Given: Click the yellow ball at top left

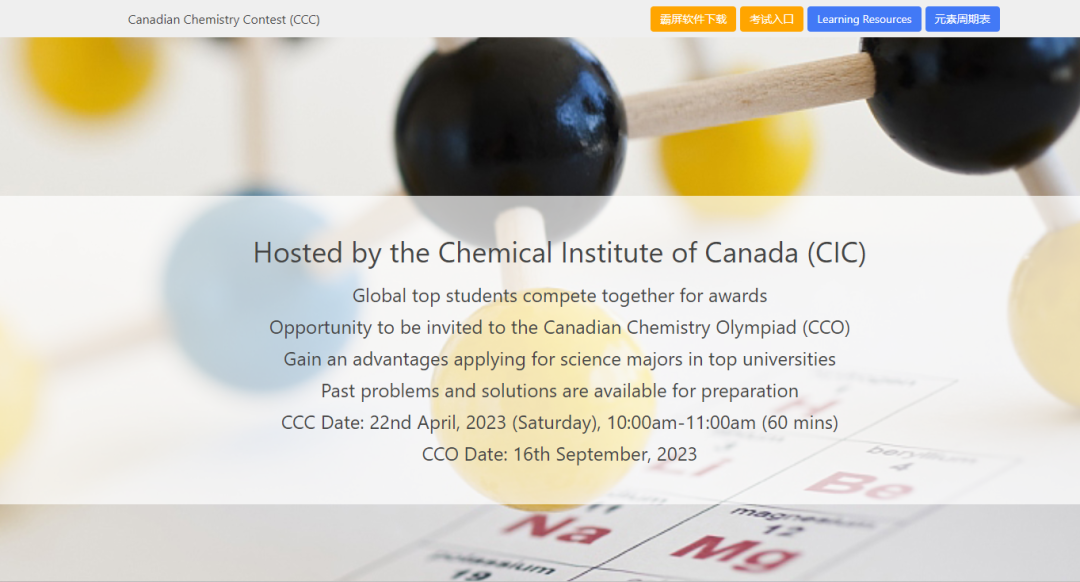Looking at the screenshot, I should [x=90, y=72].
